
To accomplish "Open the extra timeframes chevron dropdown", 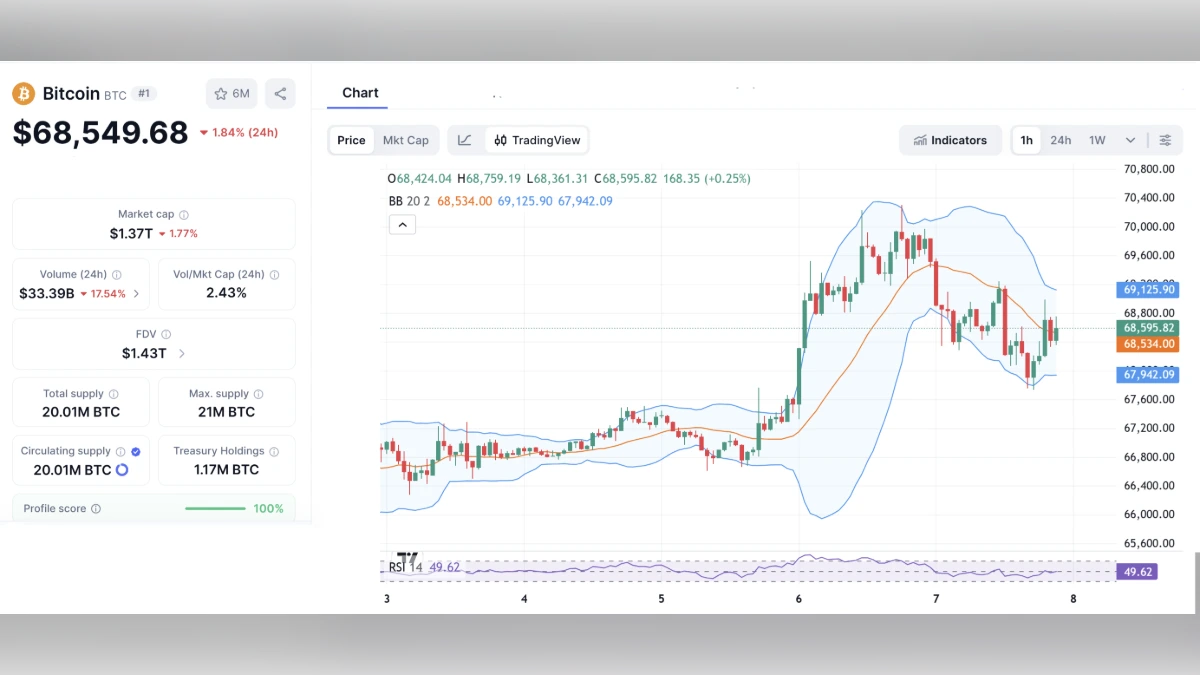I will coord(1131,140).
